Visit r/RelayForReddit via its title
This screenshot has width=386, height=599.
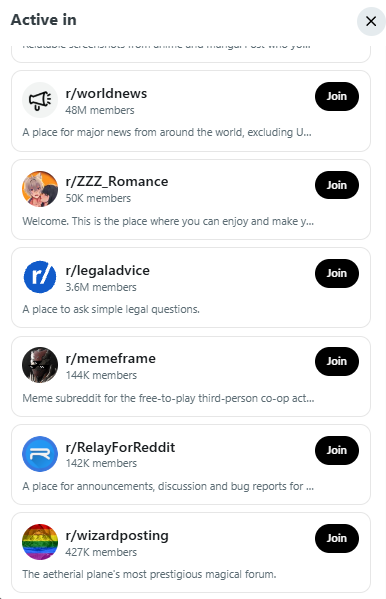coord(120,447)
